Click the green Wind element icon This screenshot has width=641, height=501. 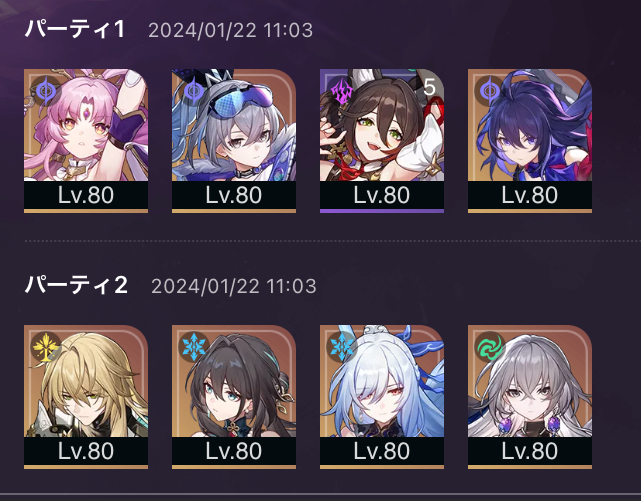coord(489,347)
